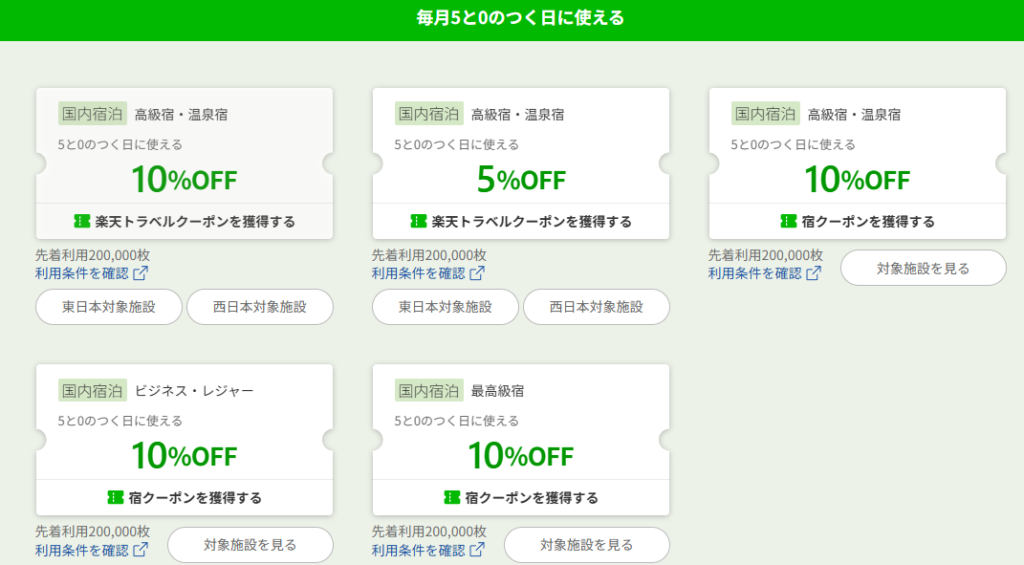Click the ticket icon on the ビジネス・レジャー coupon
The image size is (1024, 565).
(x=115, y=498)
